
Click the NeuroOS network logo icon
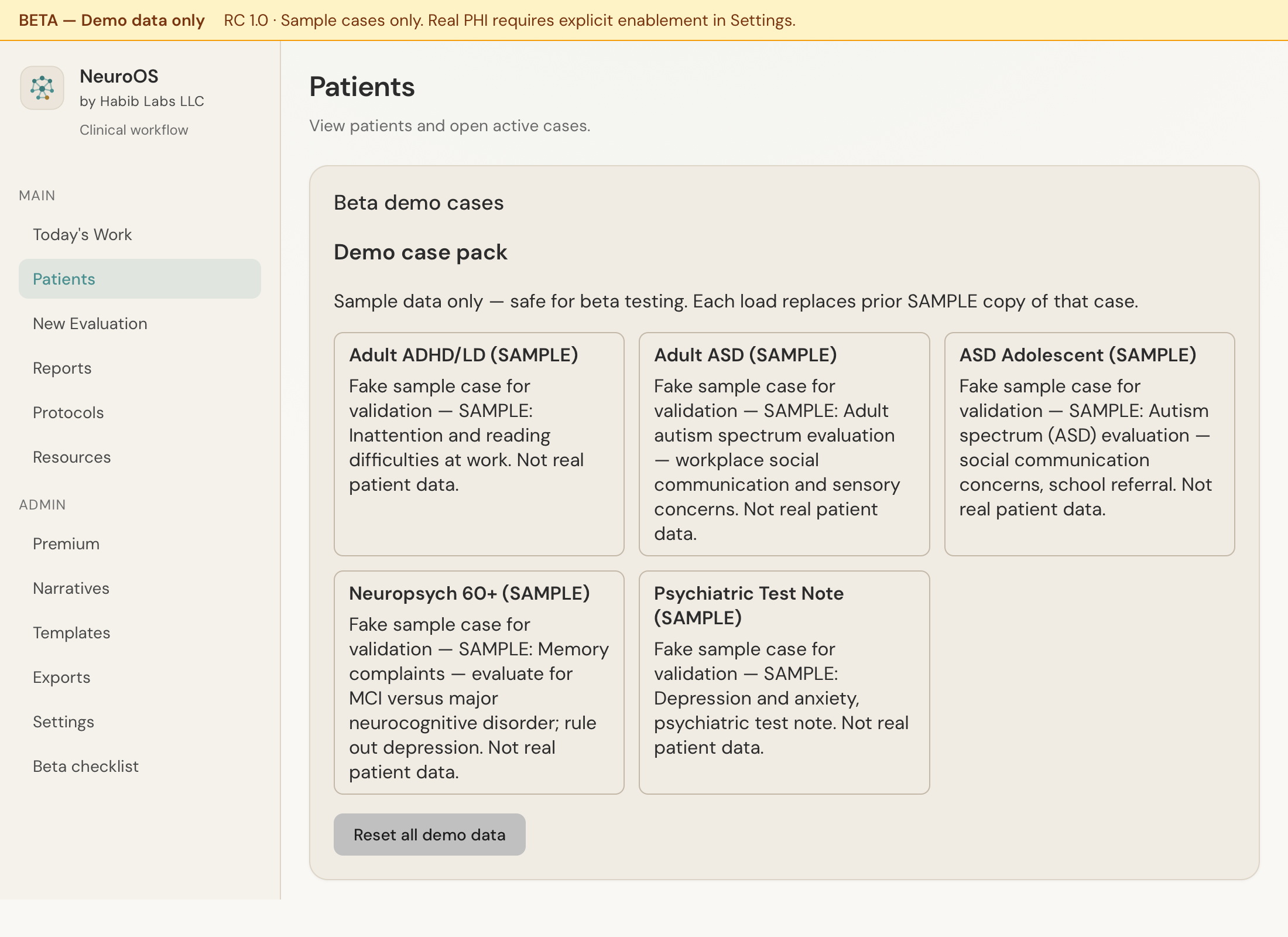pyautogui.click(x=42, y=88)
